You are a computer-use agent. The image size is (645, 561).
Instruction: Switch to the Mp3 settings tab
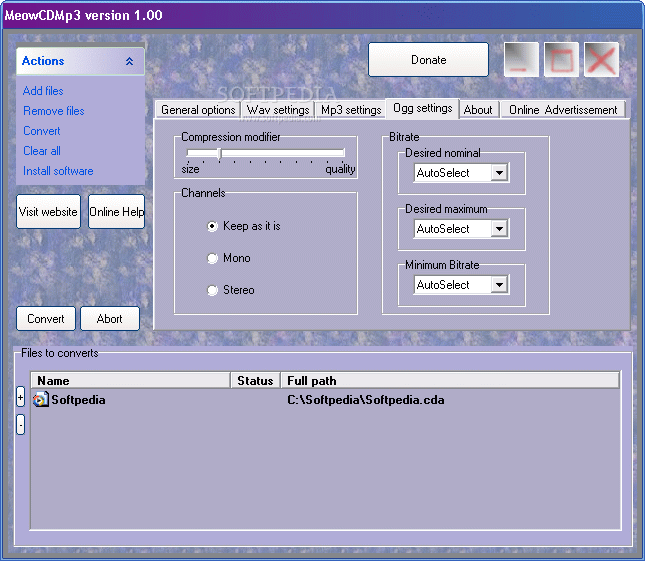(x=351, y=110)
